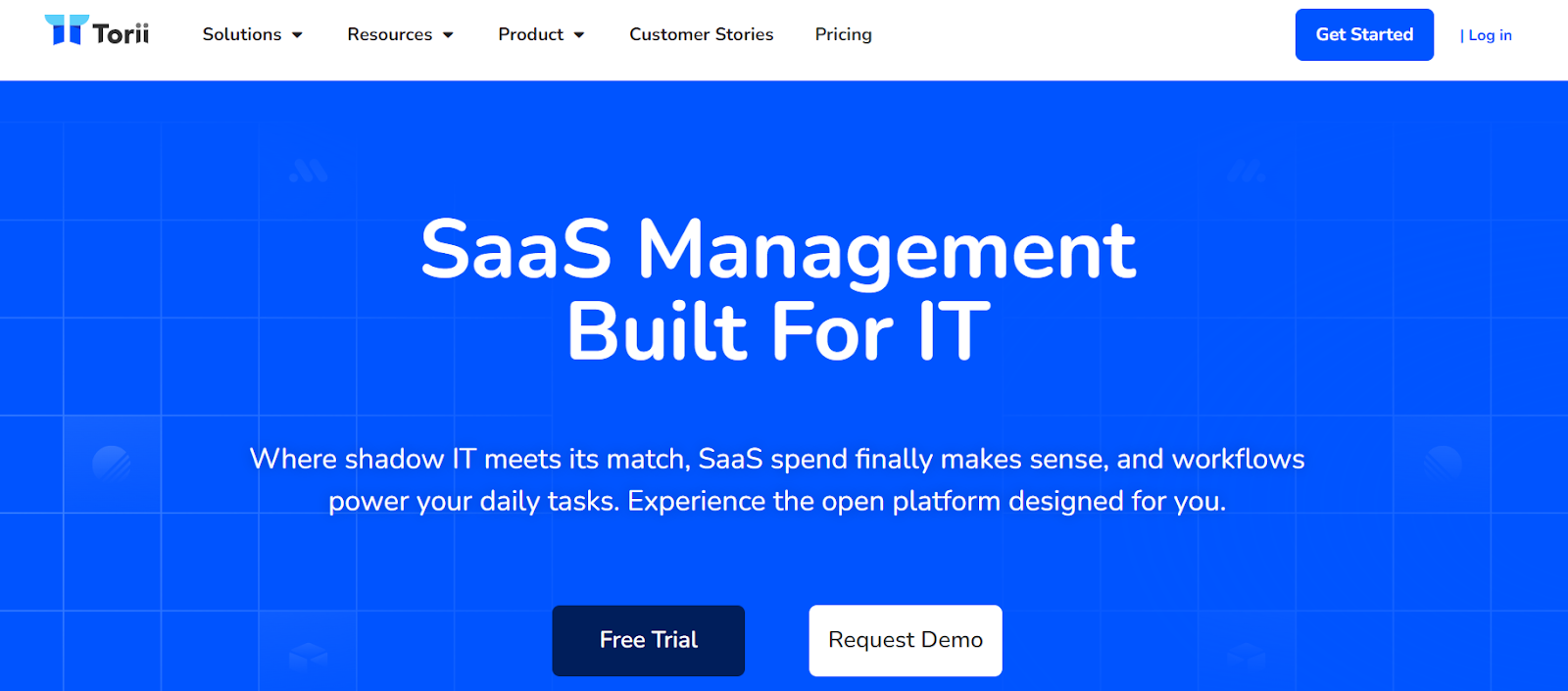1568x691 pixels.
Task: Expand the Solutions dropdown chevron
Action: 297,34
